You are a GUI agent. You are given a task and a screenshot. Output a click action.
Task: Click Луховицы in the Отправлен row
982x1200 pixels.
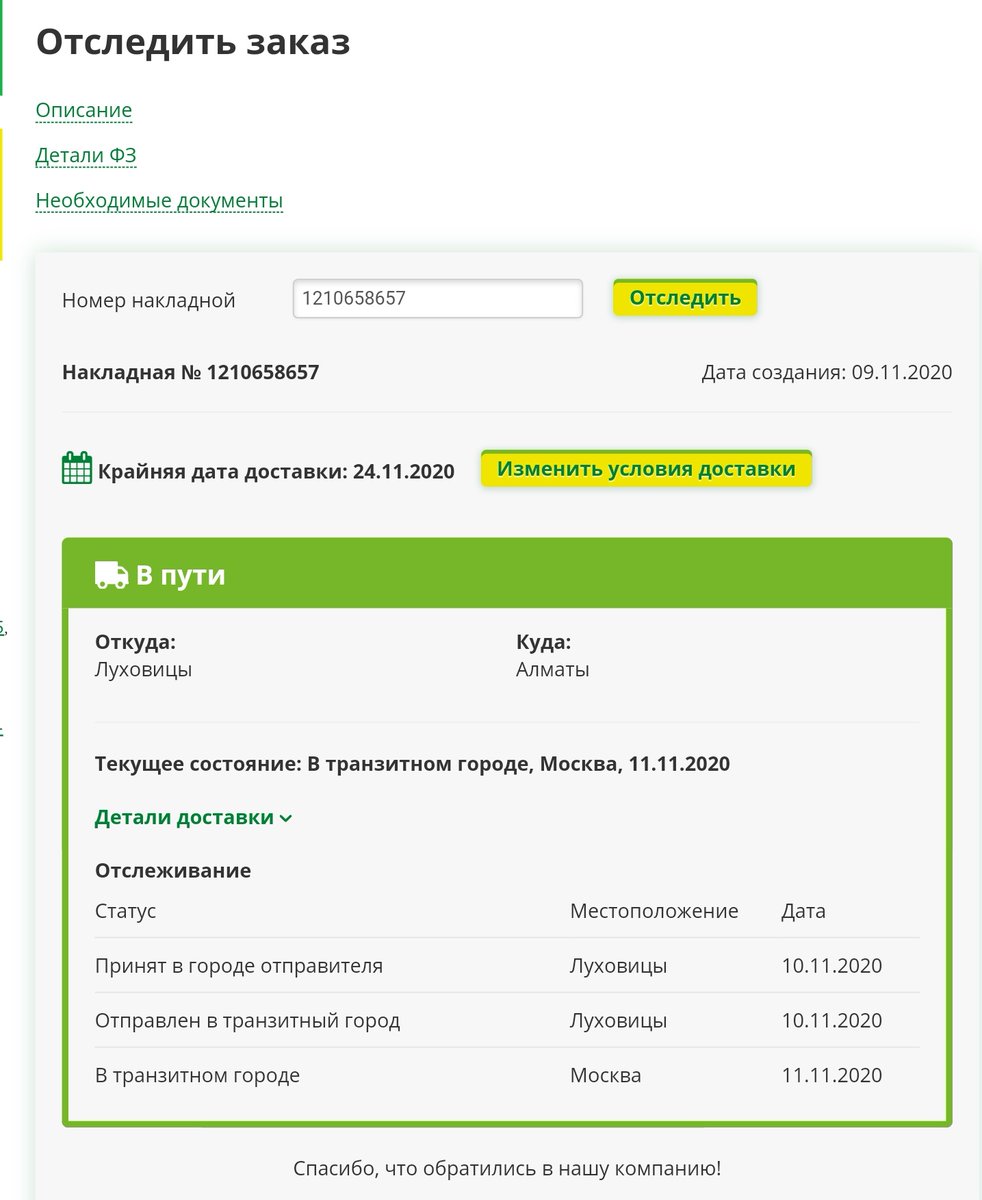tap(618, 1021)
